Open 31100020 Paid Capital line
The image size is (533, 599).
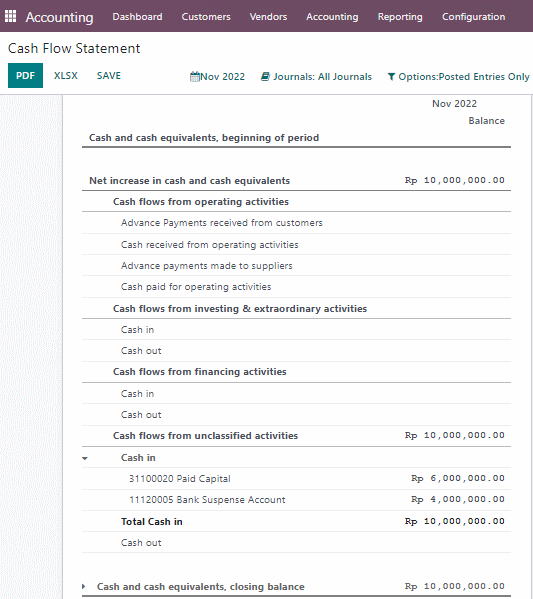point(296,479)
